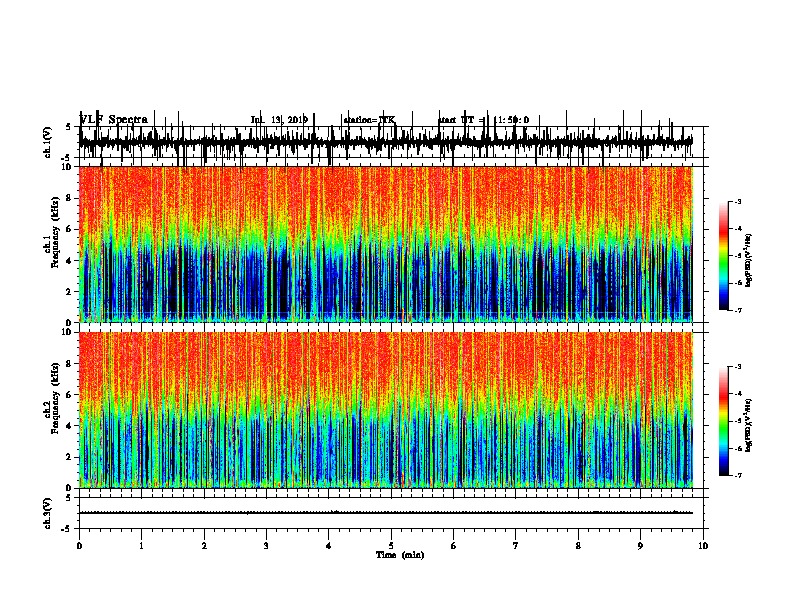Click the '2' kHz tick of ch.2 spectrogram

point(70,457)
